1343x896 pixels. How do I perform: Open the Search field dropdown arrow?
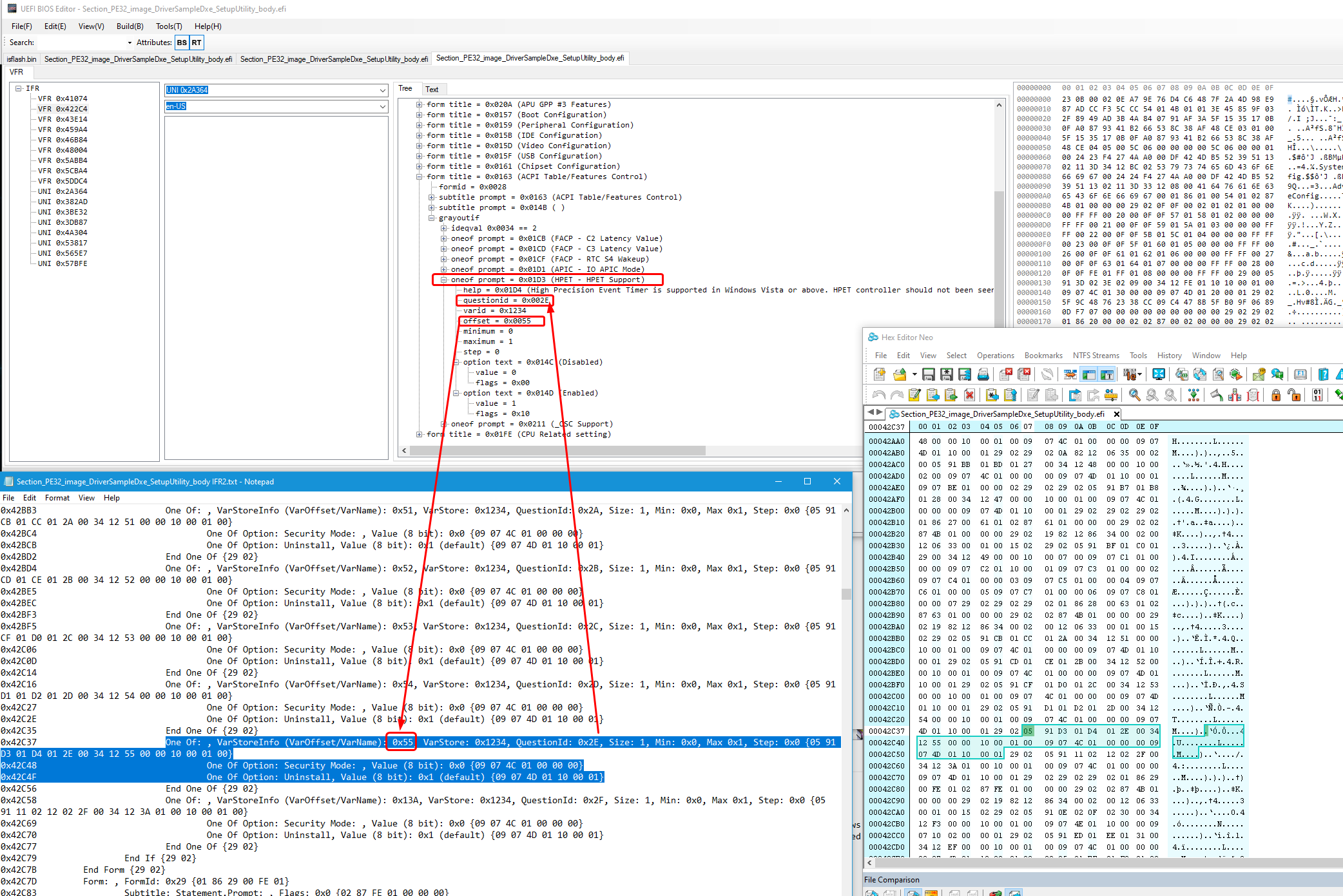[130, 43]
